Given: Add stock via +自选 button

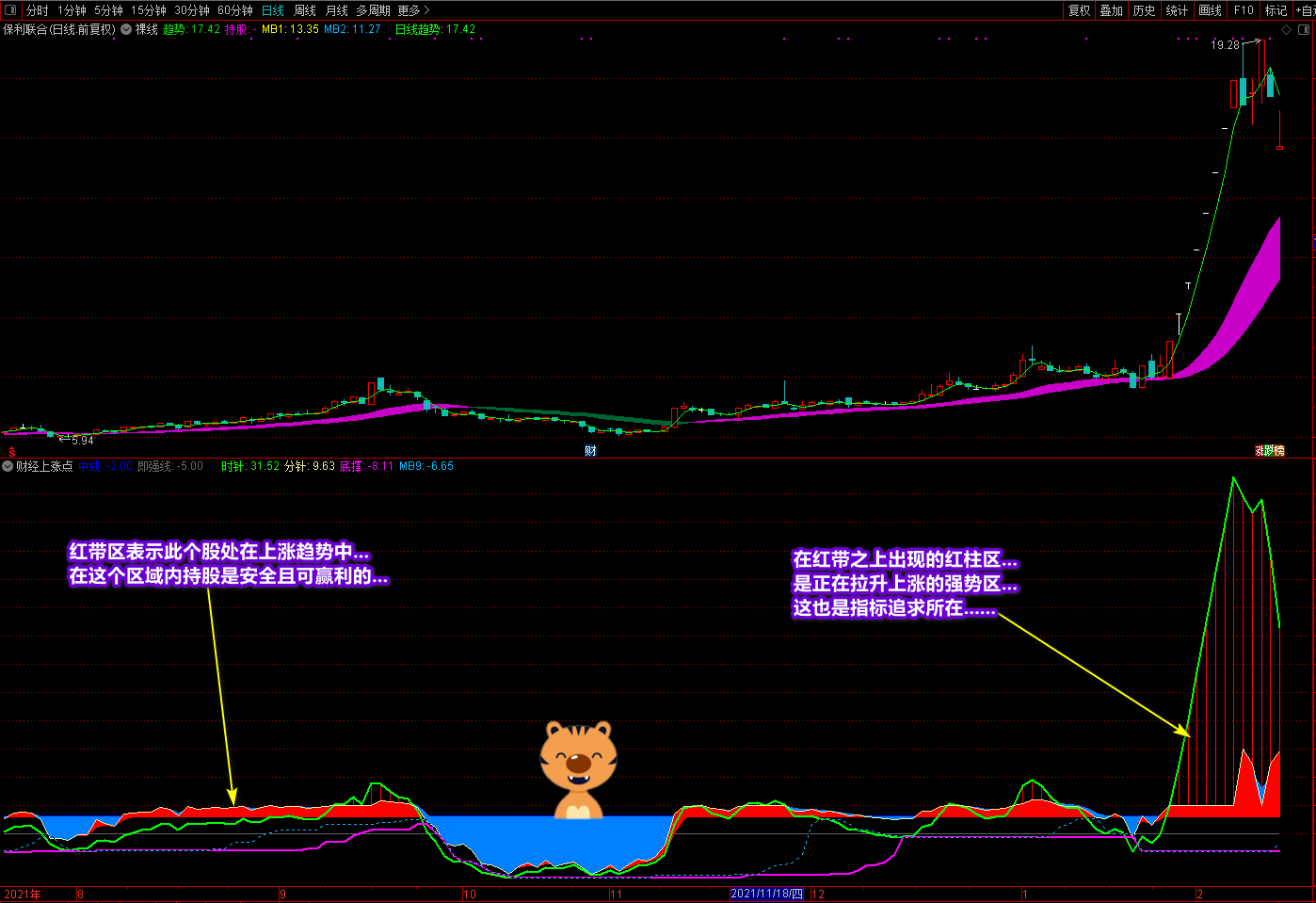Looking at the screenshot, I should [x=1305, y=10].
